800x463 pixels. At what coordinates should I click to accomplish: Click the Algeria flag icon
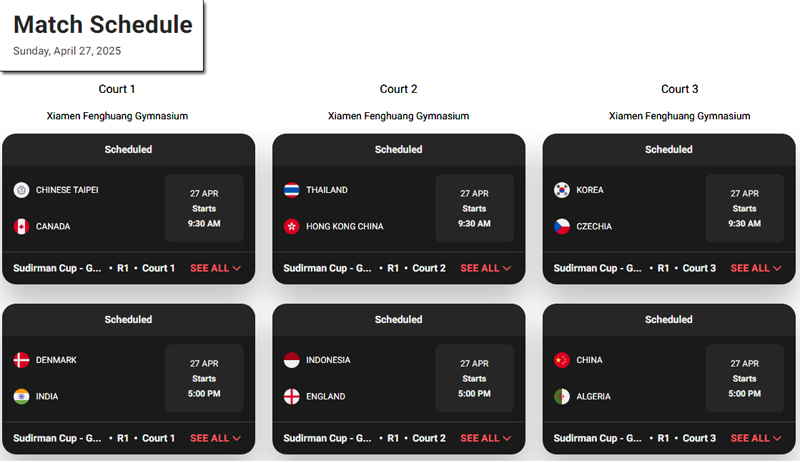[x=562, y=397]
